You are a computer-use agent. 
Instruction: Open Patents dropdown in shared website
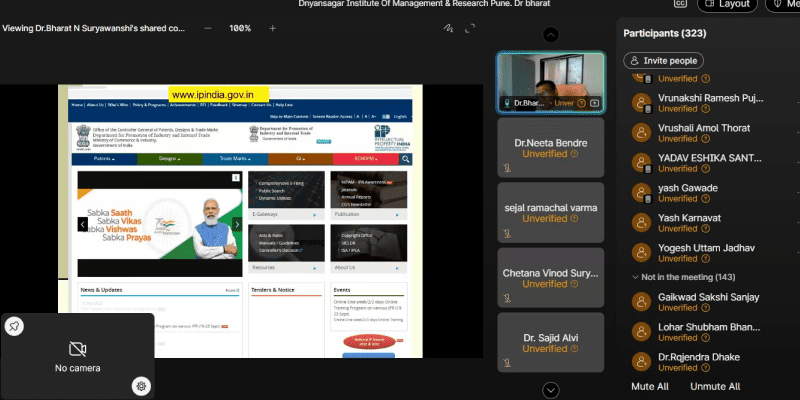[x=104, y=159]
